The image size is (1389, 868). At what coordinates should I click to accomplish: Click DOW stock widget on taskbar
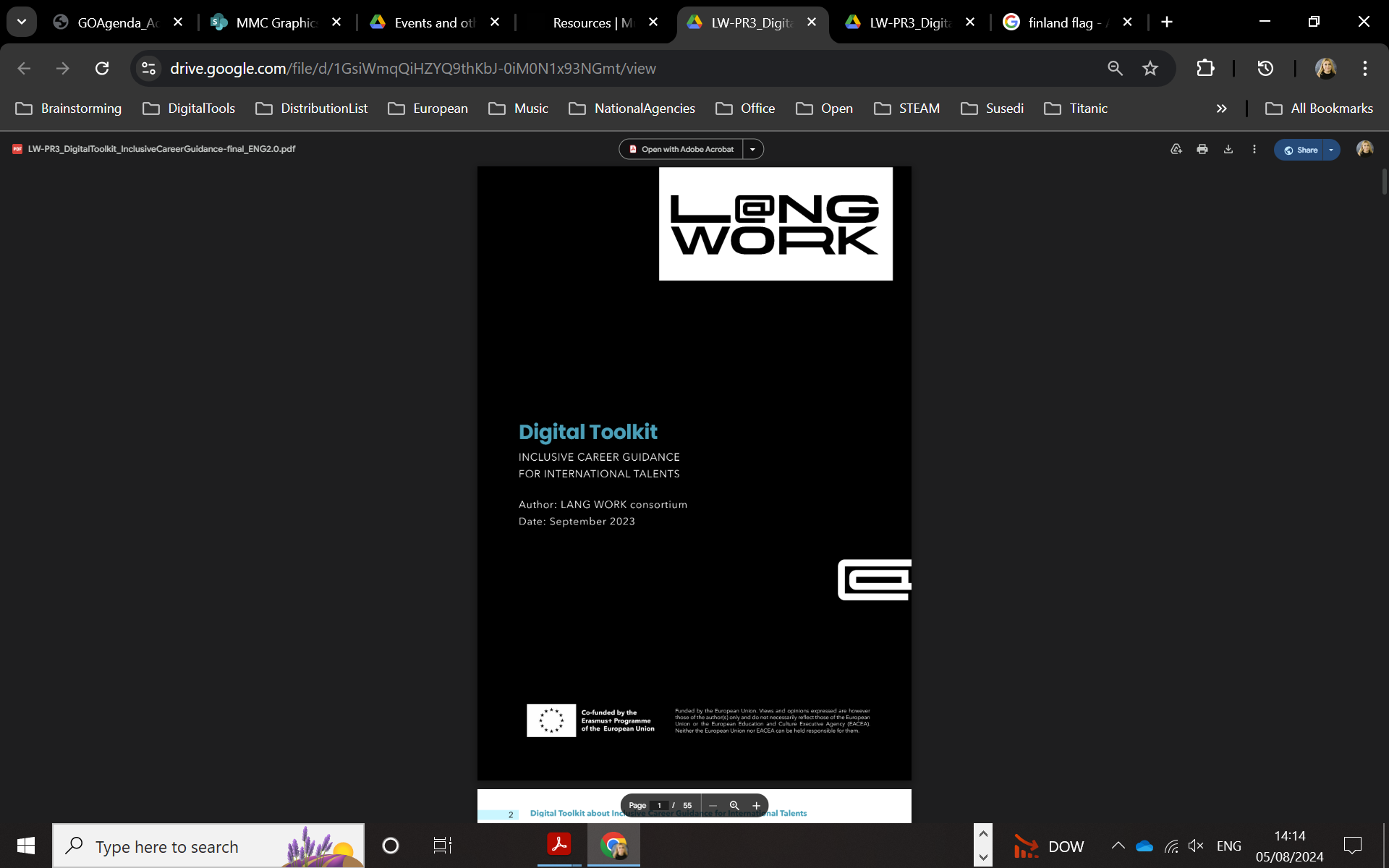[1048, 846]
